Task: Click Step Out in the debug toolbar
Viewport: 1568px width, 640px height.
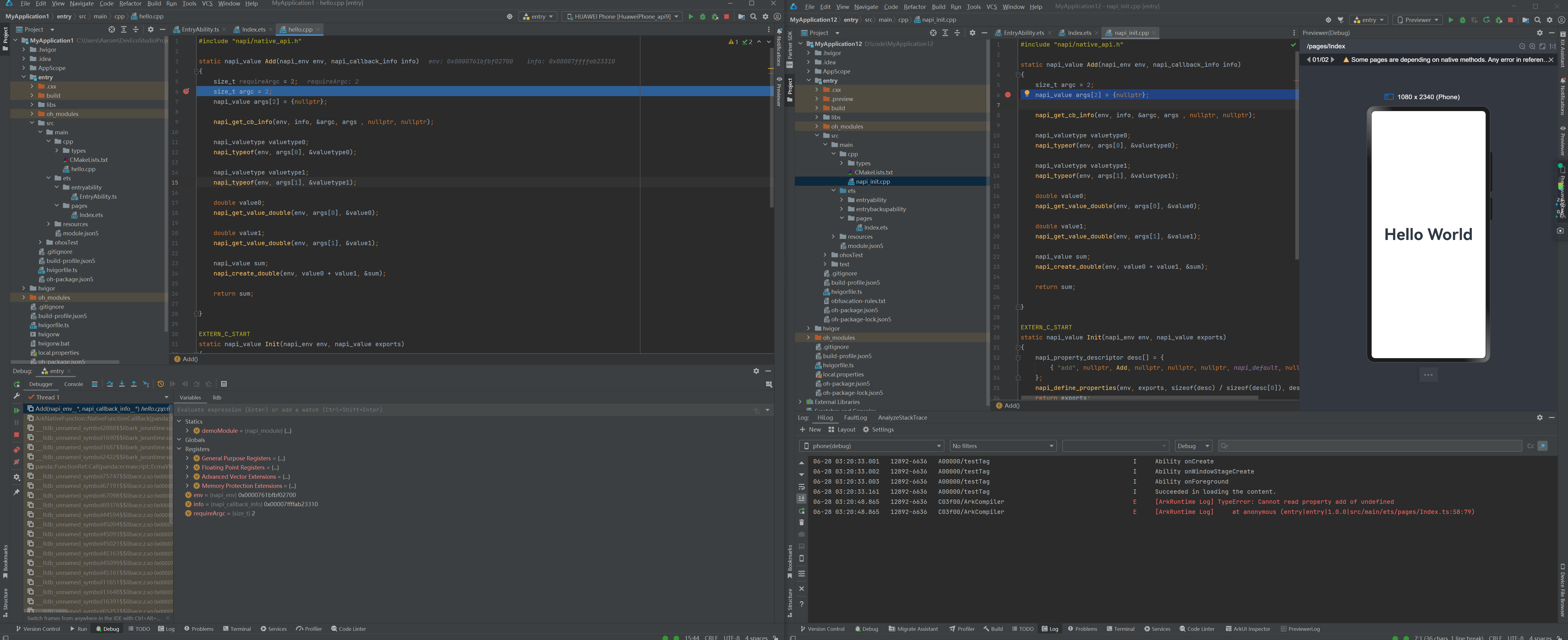Action: [134, 384]
